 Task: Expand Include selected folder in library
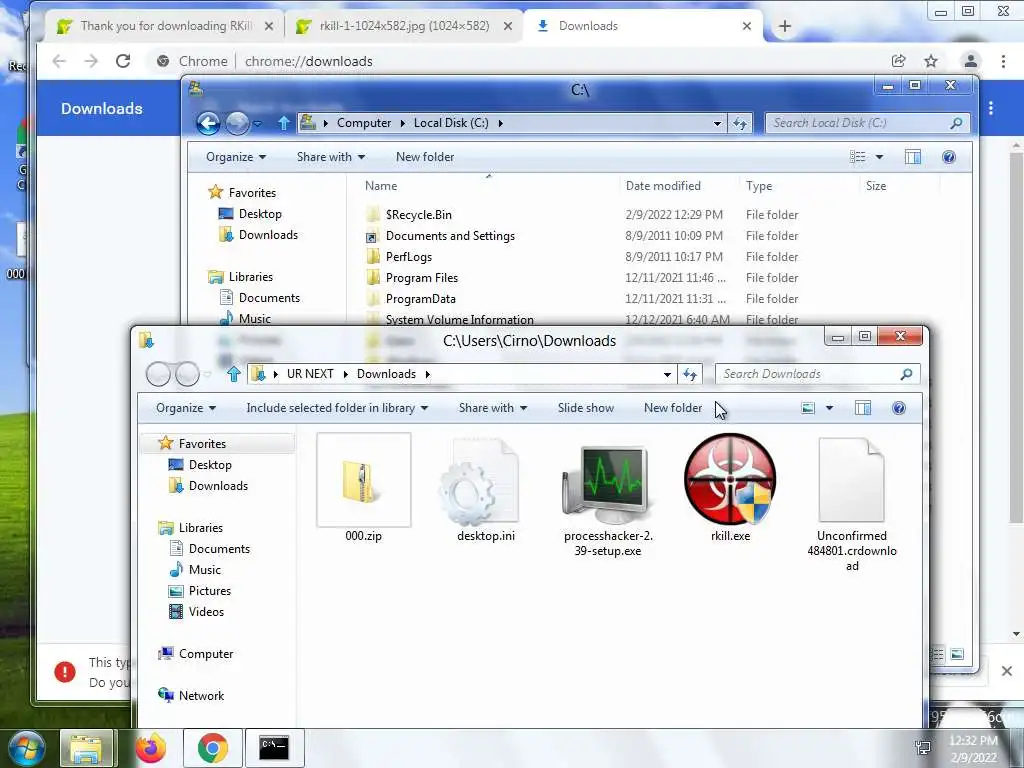pyautogui.click(x=337, y=408)
